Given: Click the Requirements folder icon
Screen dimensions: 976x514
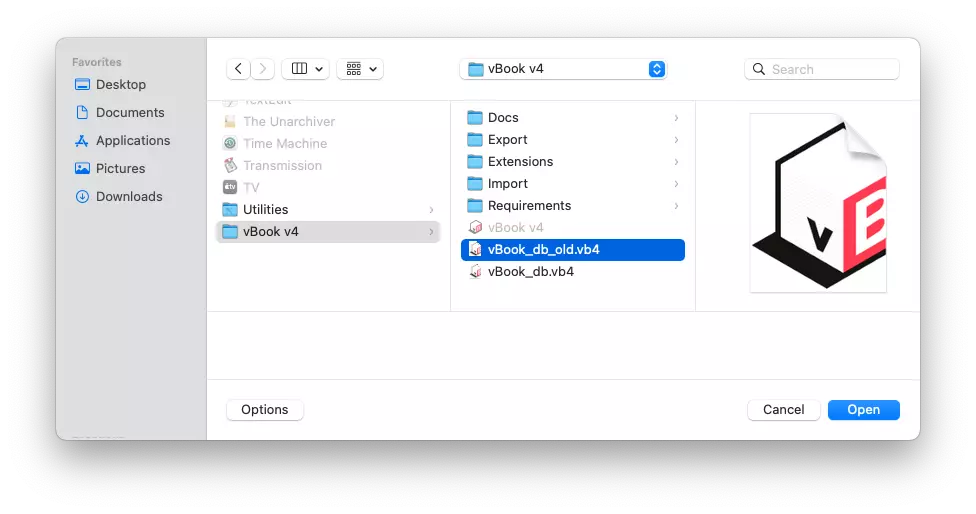Looking at the screenshot, I should 475,205.
